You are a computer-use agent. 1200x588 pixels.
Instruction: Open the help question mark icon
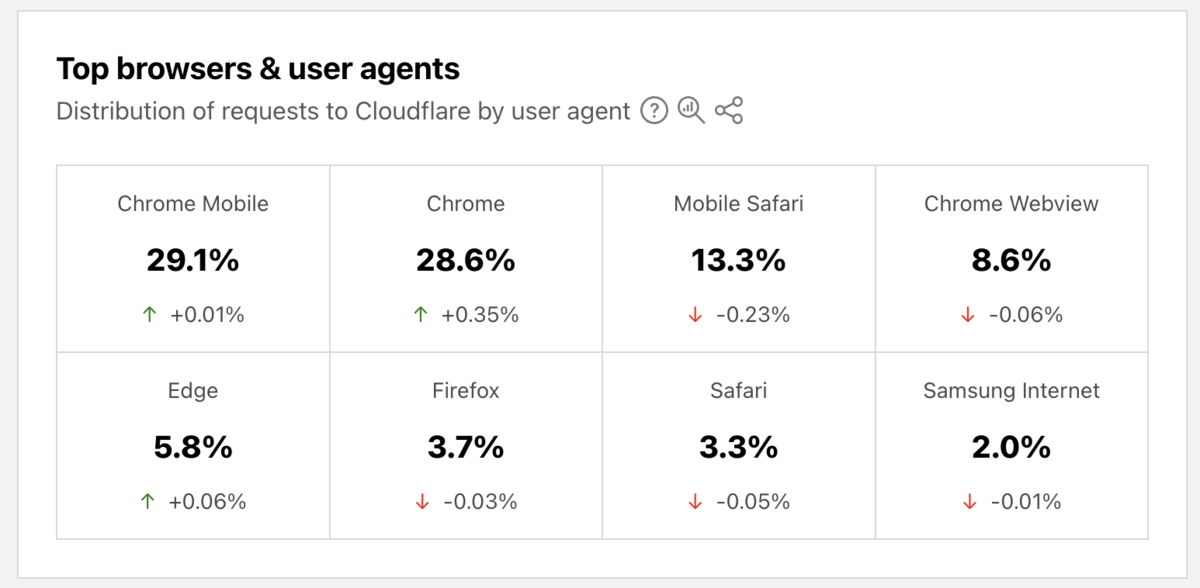654,111
